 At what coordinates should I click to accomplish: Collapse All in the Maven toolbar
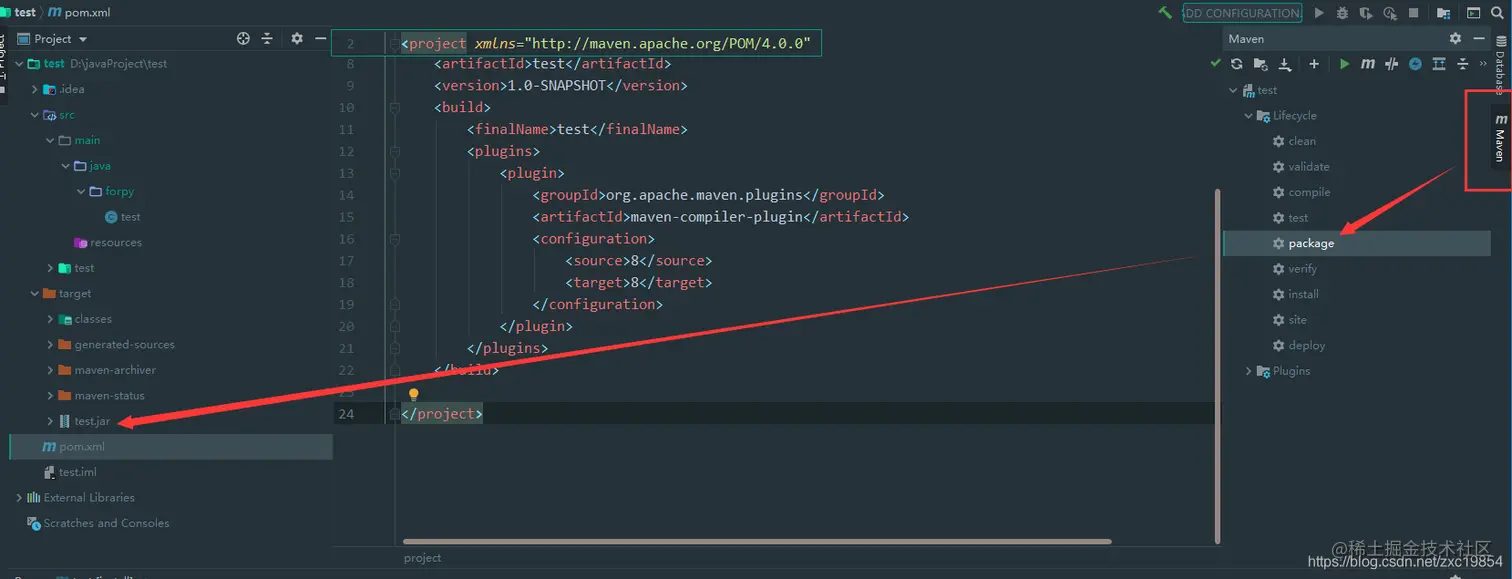pos(1462,64)
